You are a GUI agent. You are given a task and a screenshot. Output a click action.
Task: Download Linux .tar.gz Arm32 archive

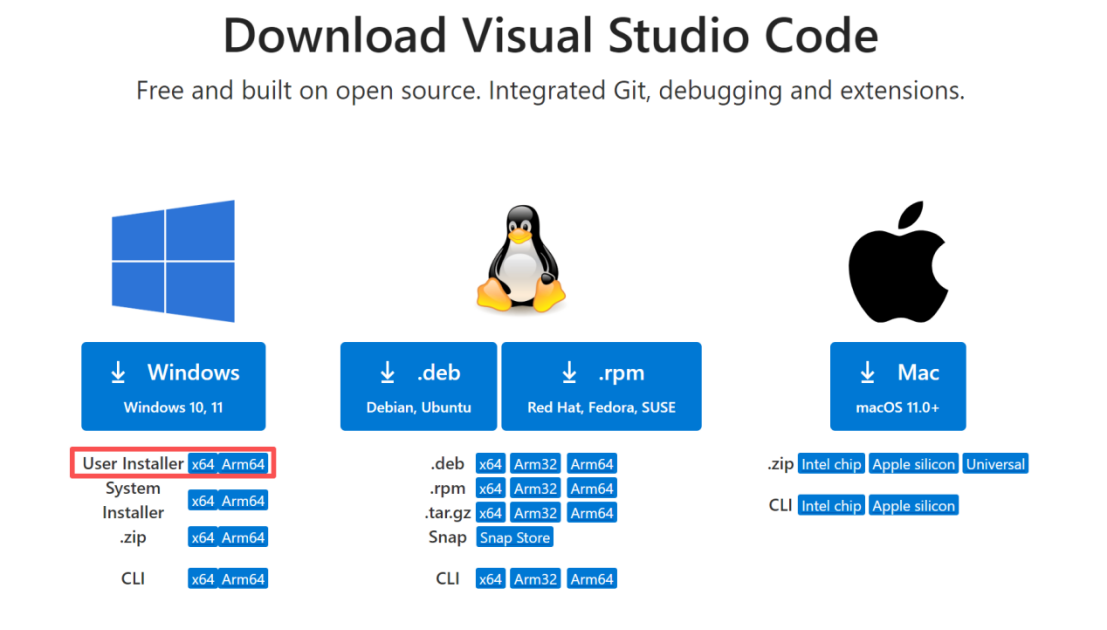(x=535, y=513)
